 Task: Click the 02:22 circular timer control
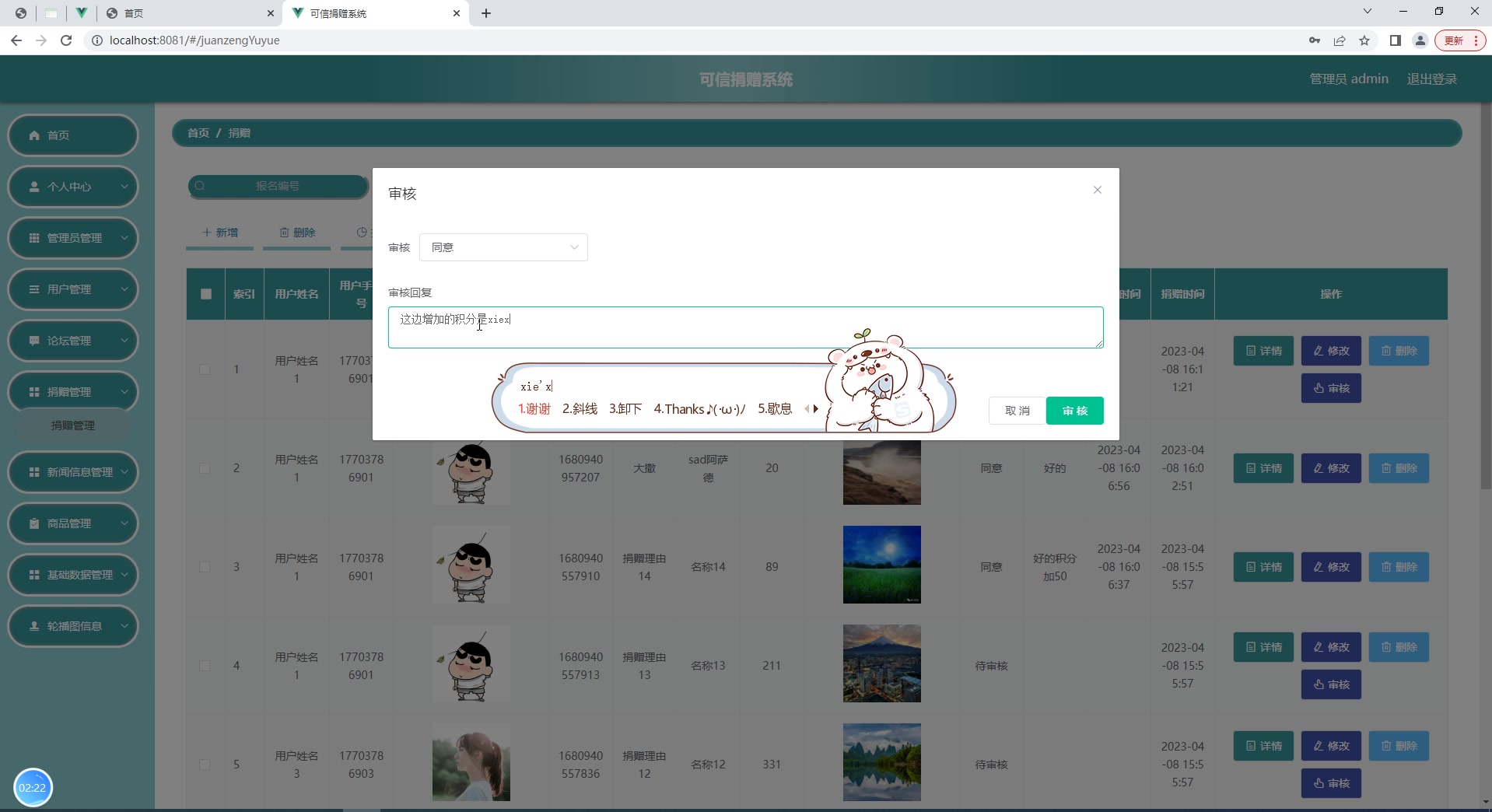[33, 787]
